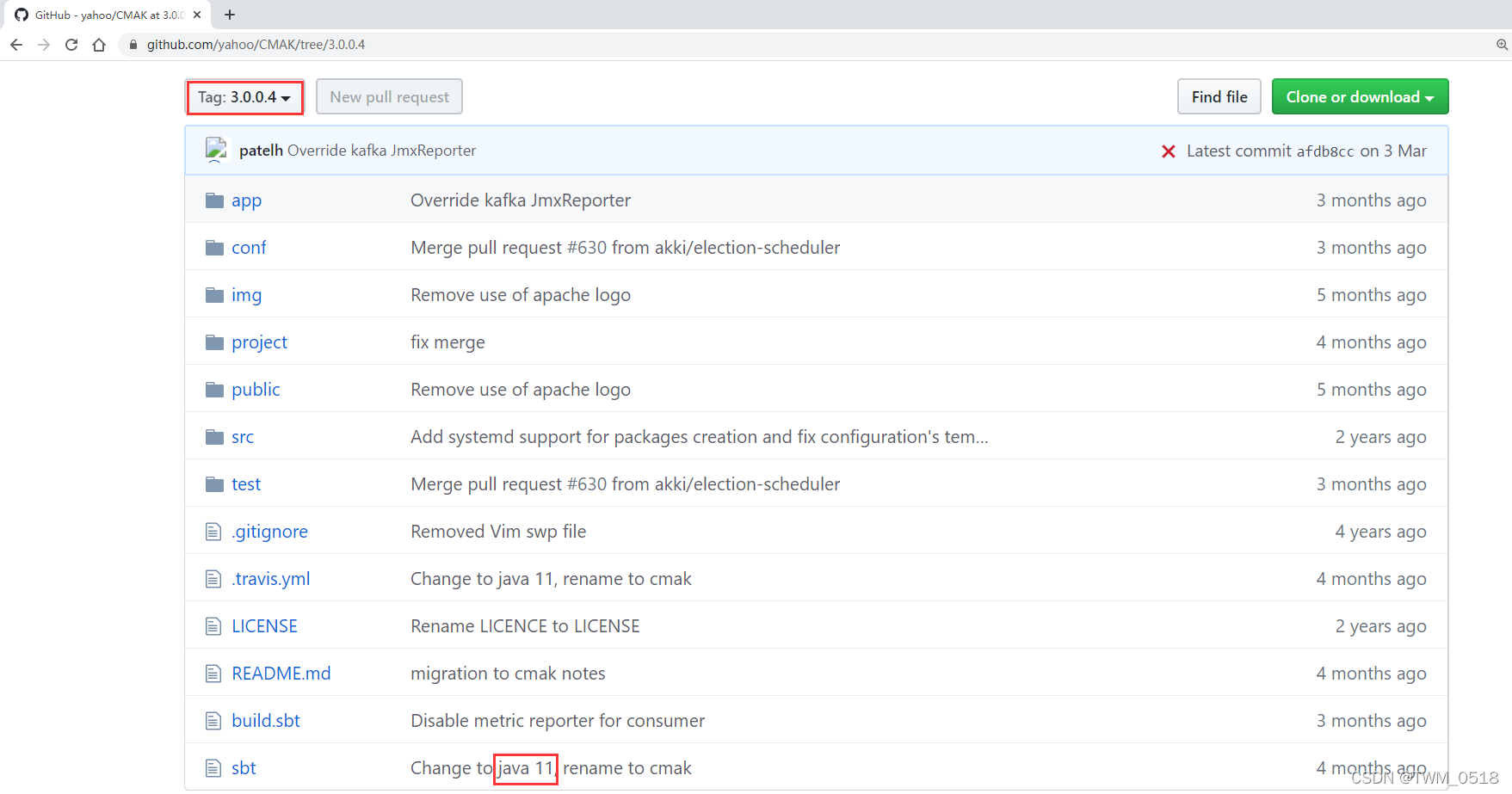The height and width of the screenshot is (794, 1512).
Task: Open the sbt file link
Action: (244, 768)
